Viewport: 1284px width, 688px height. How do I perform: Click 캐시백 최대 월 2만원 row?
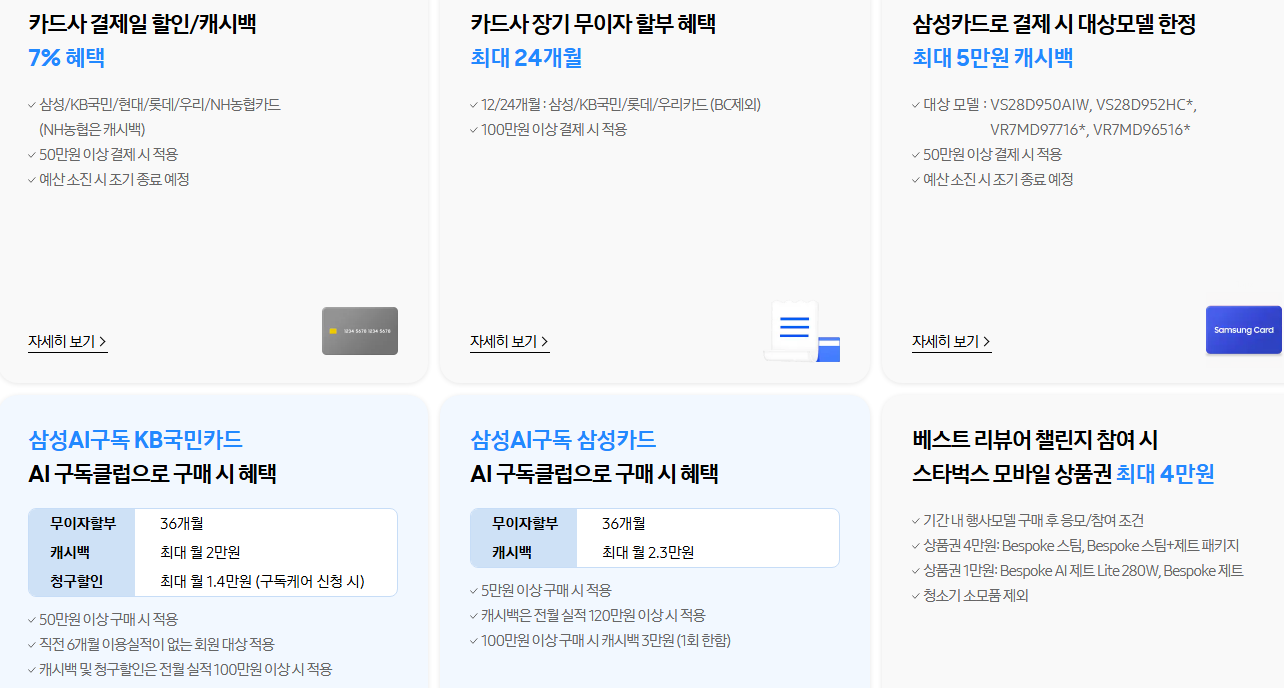(213, 552)
